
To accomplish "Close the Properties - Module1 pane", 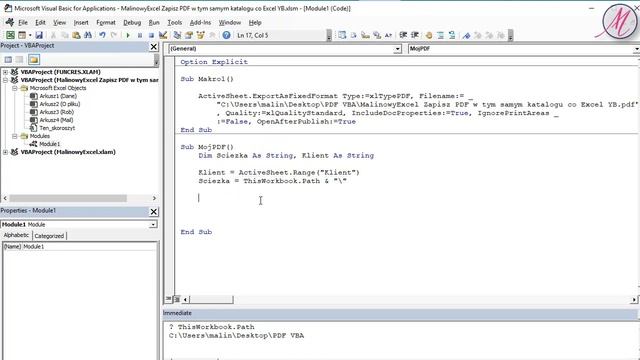I will [x=154, y=211].
